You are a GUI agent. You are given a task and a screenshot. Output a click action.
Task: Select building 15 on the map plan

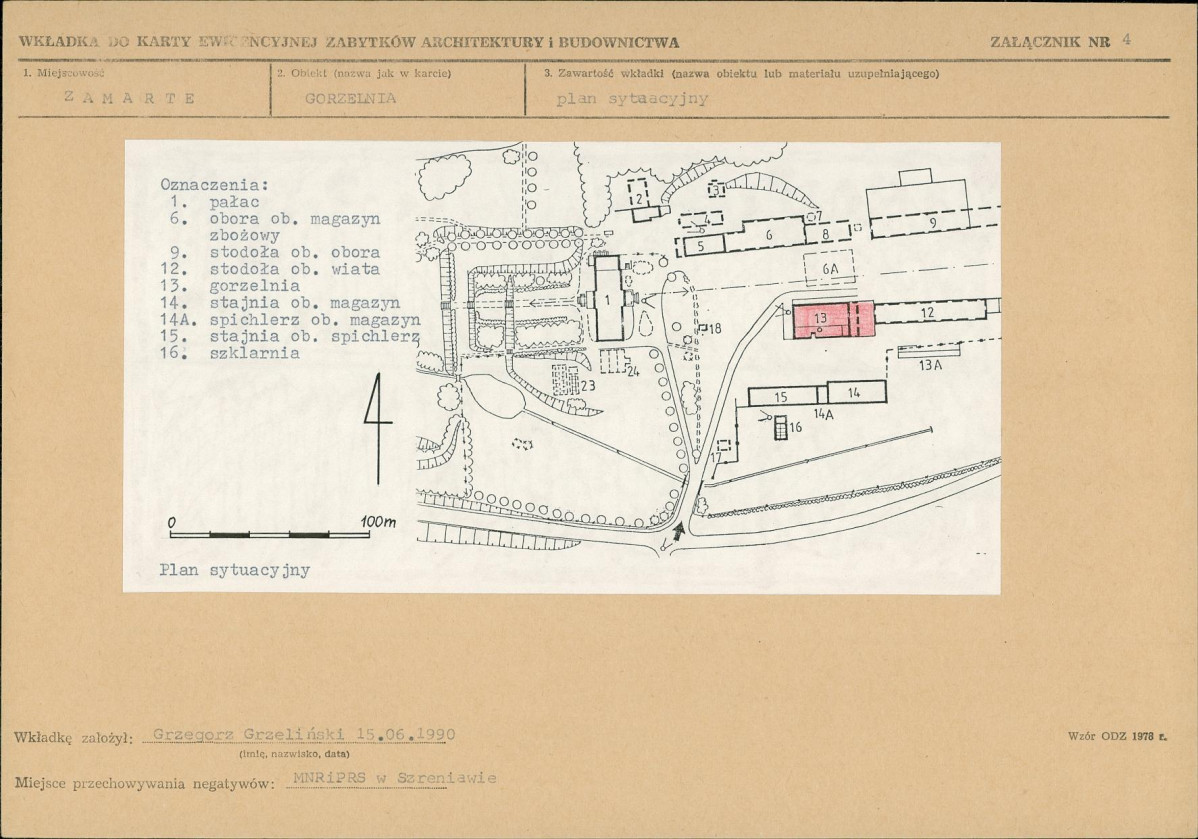pyautogui.click(x=782, y=395)
